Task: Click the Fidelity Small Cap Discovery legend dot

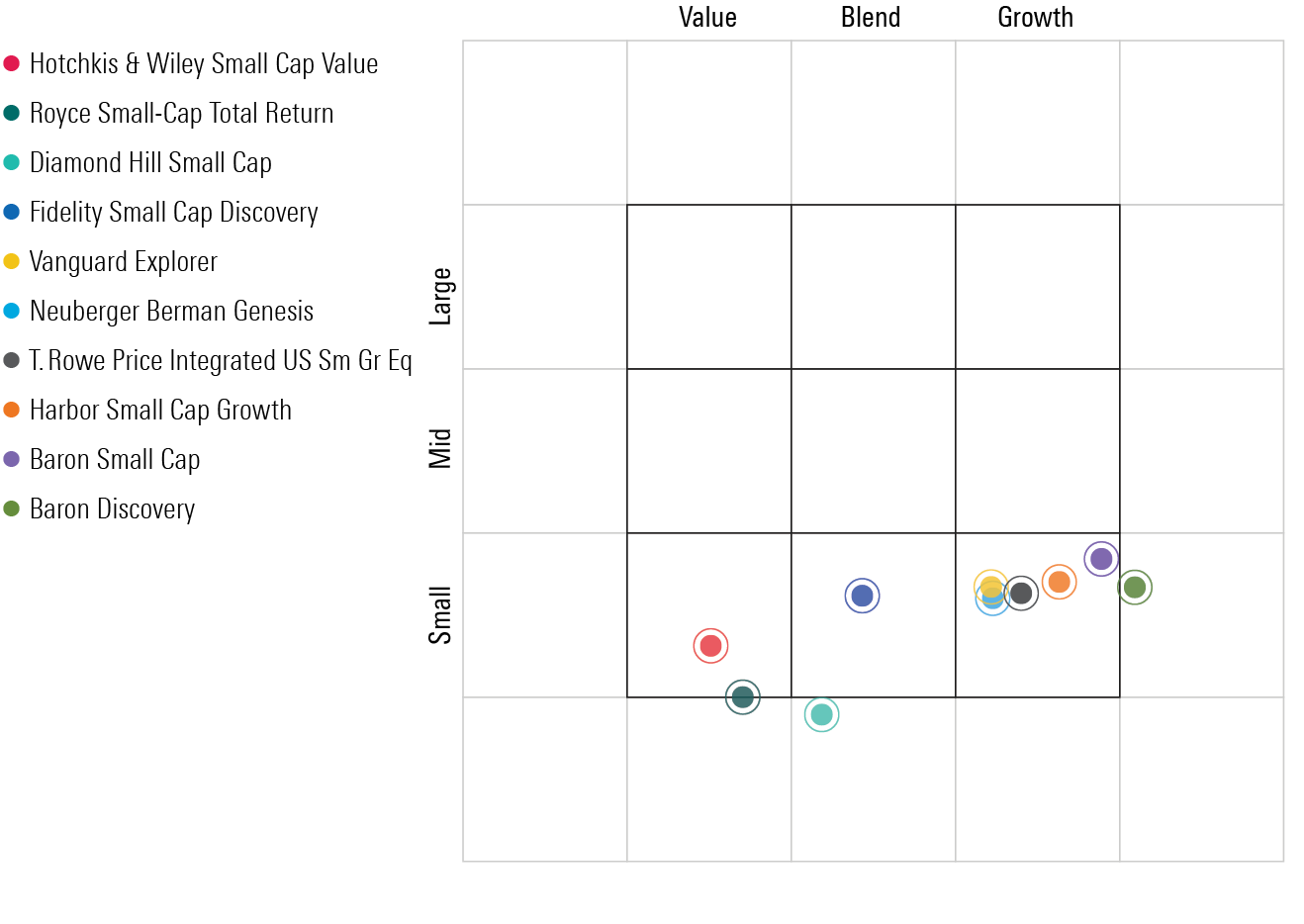Action: point(12,212)
